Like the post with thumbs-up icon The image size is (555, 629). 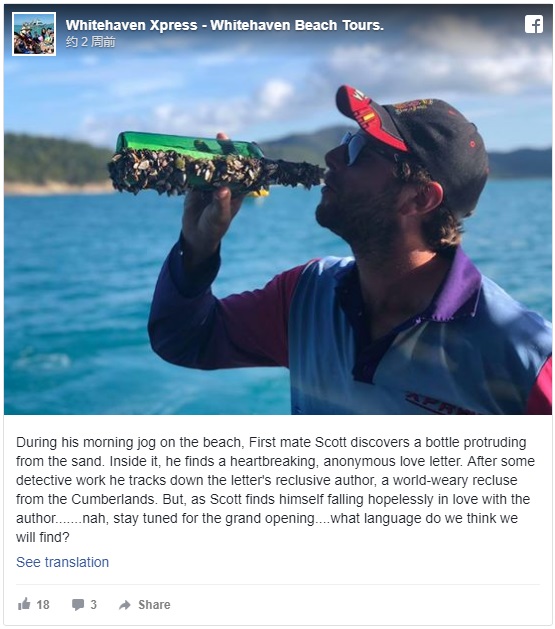pyautogui.click(x=24, y=604)
